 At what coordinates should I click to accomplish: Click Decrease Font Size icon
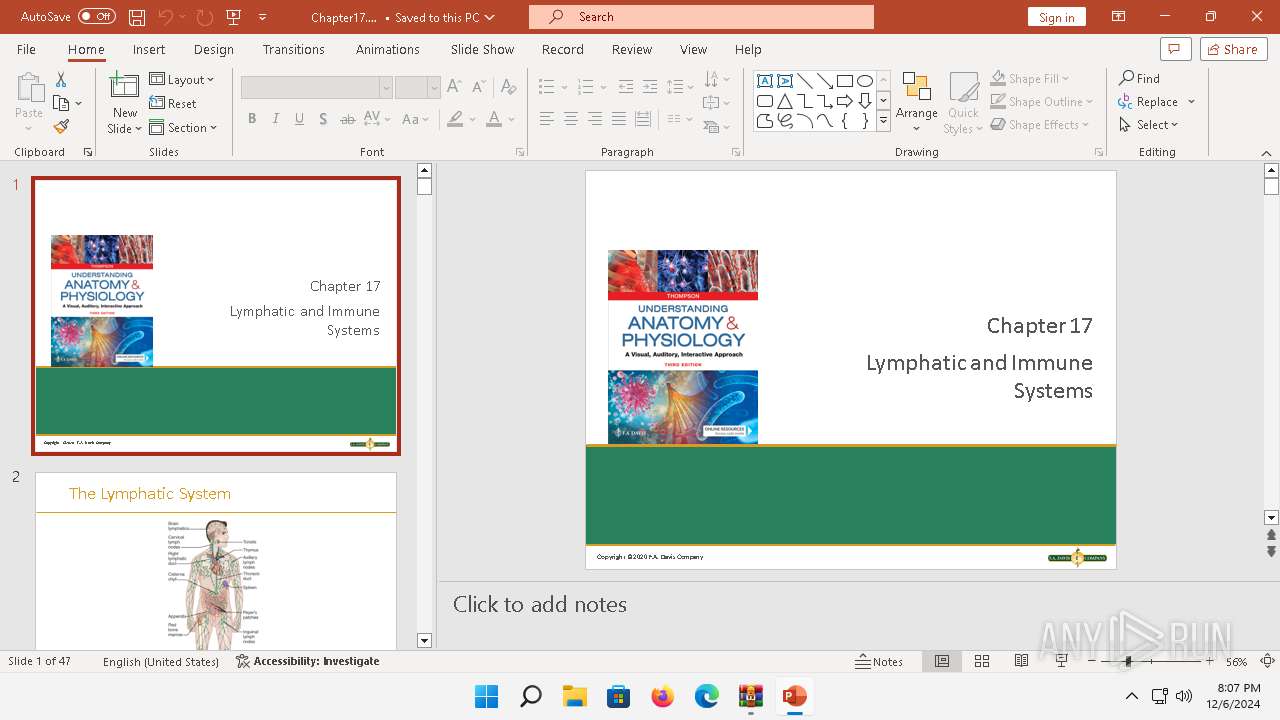[x=480, y=87]
